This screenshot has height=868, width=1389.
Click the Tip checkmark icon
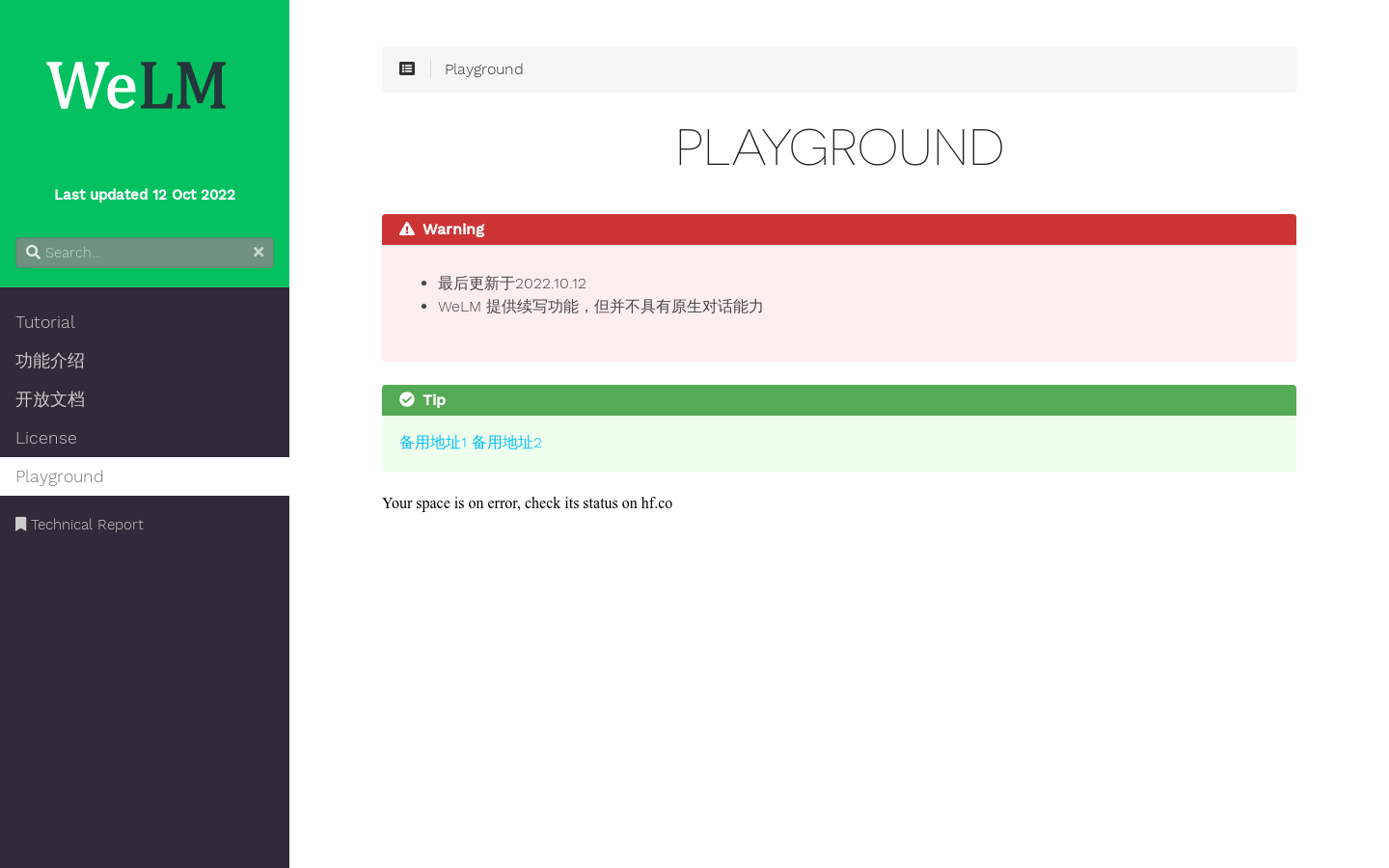[x=407, y=399]
